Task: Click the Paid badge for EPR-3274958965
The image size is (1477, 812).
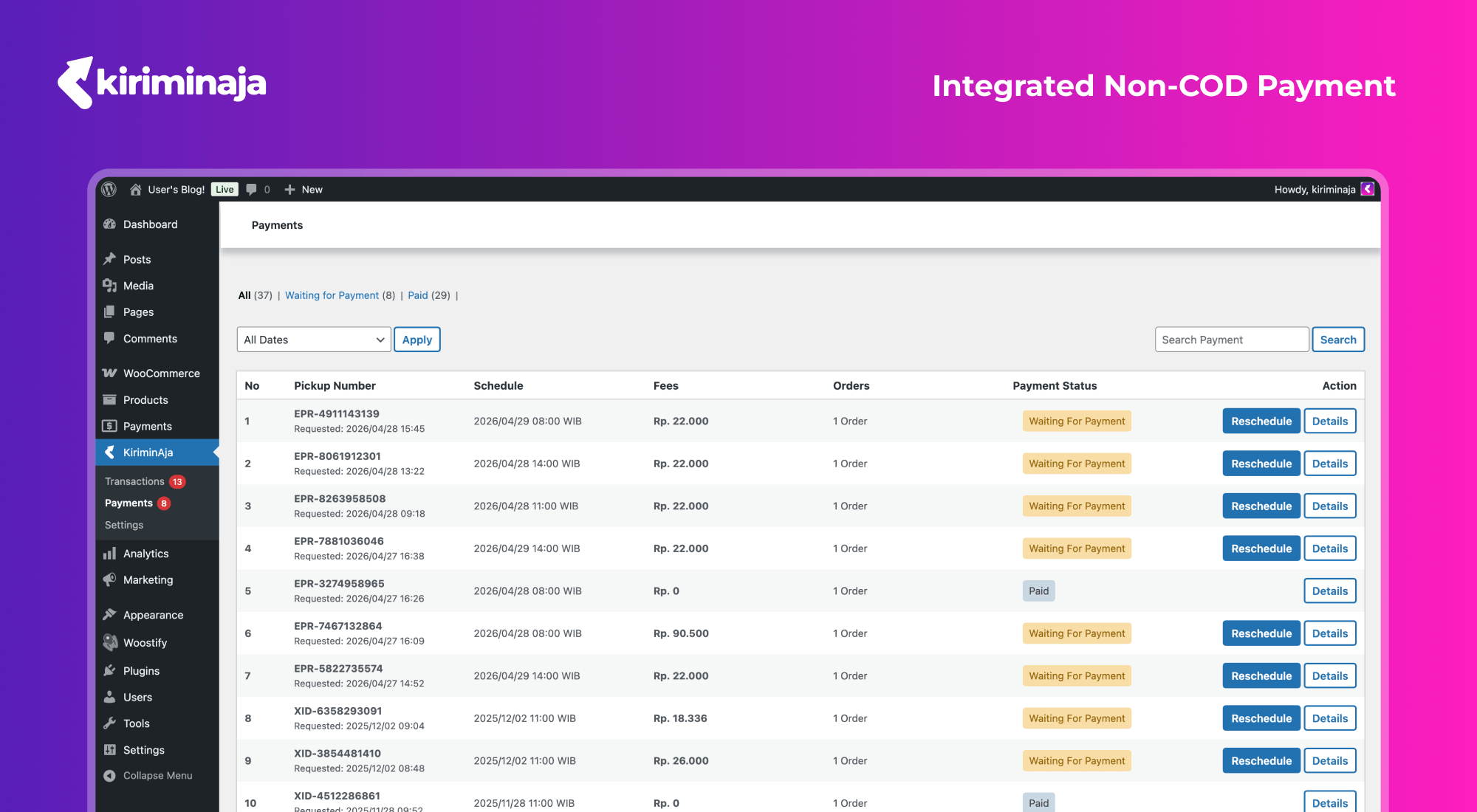Action: tap(1038, 591)
